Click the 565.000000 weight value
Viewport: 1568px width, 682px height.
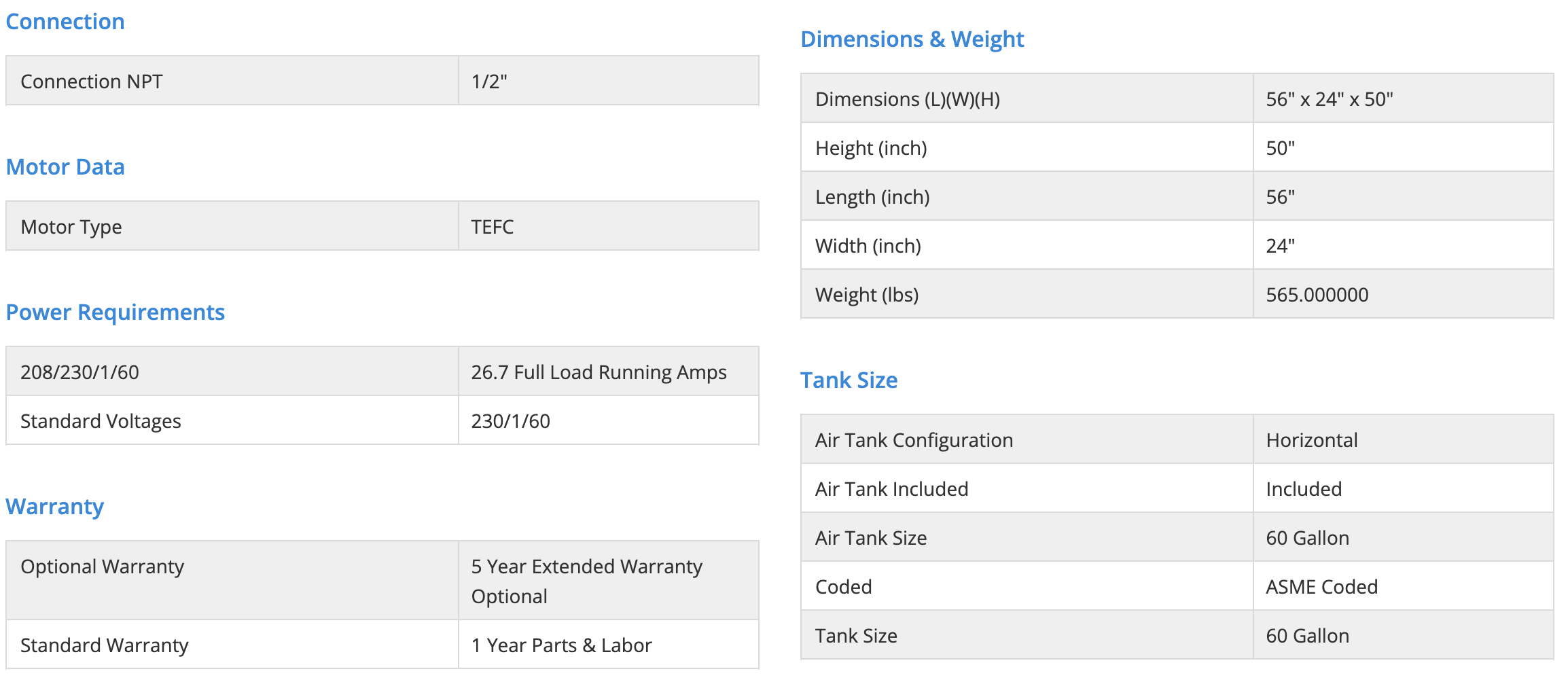click(x=1317, y=295)
